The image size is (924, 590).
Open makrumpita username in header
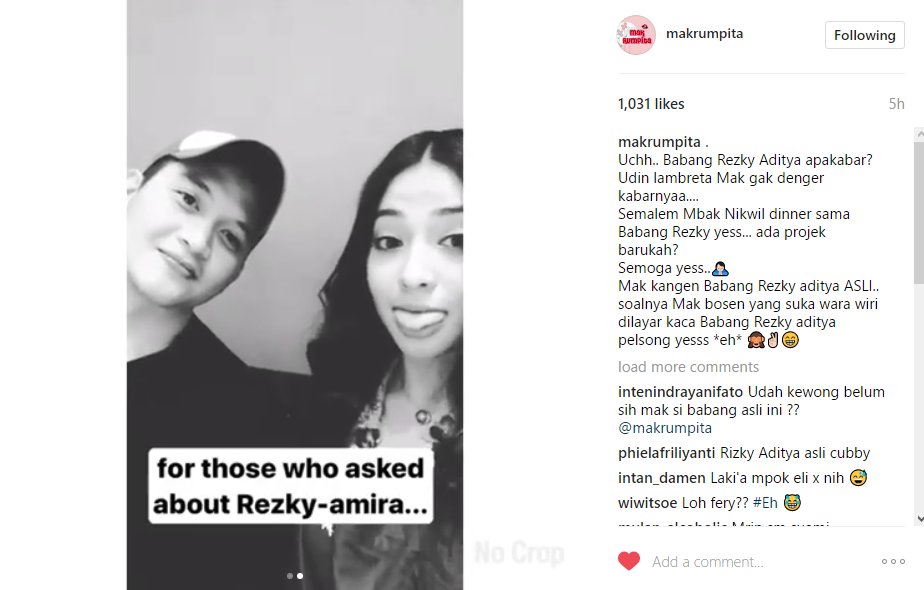[x=704, y=34]
